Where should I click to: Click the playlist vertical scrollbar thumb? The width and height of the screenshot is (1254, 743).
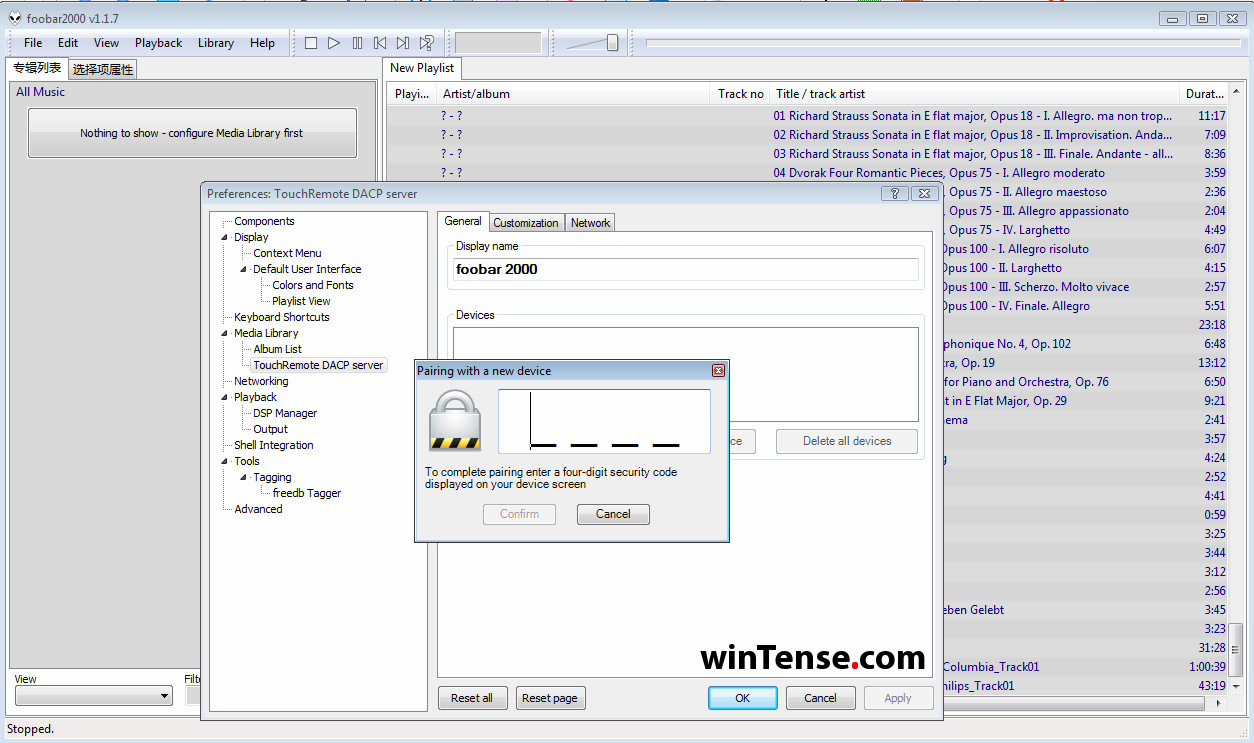[x=1237, y=649]
